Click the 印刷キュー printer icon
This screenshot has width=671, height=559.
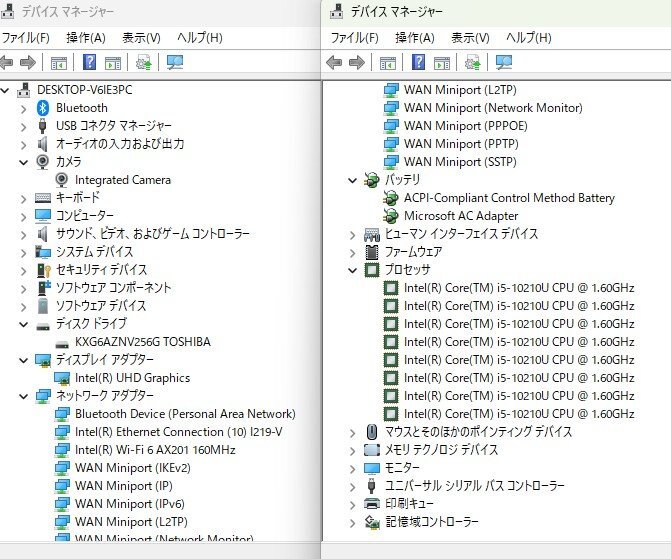tap(371, 504)
